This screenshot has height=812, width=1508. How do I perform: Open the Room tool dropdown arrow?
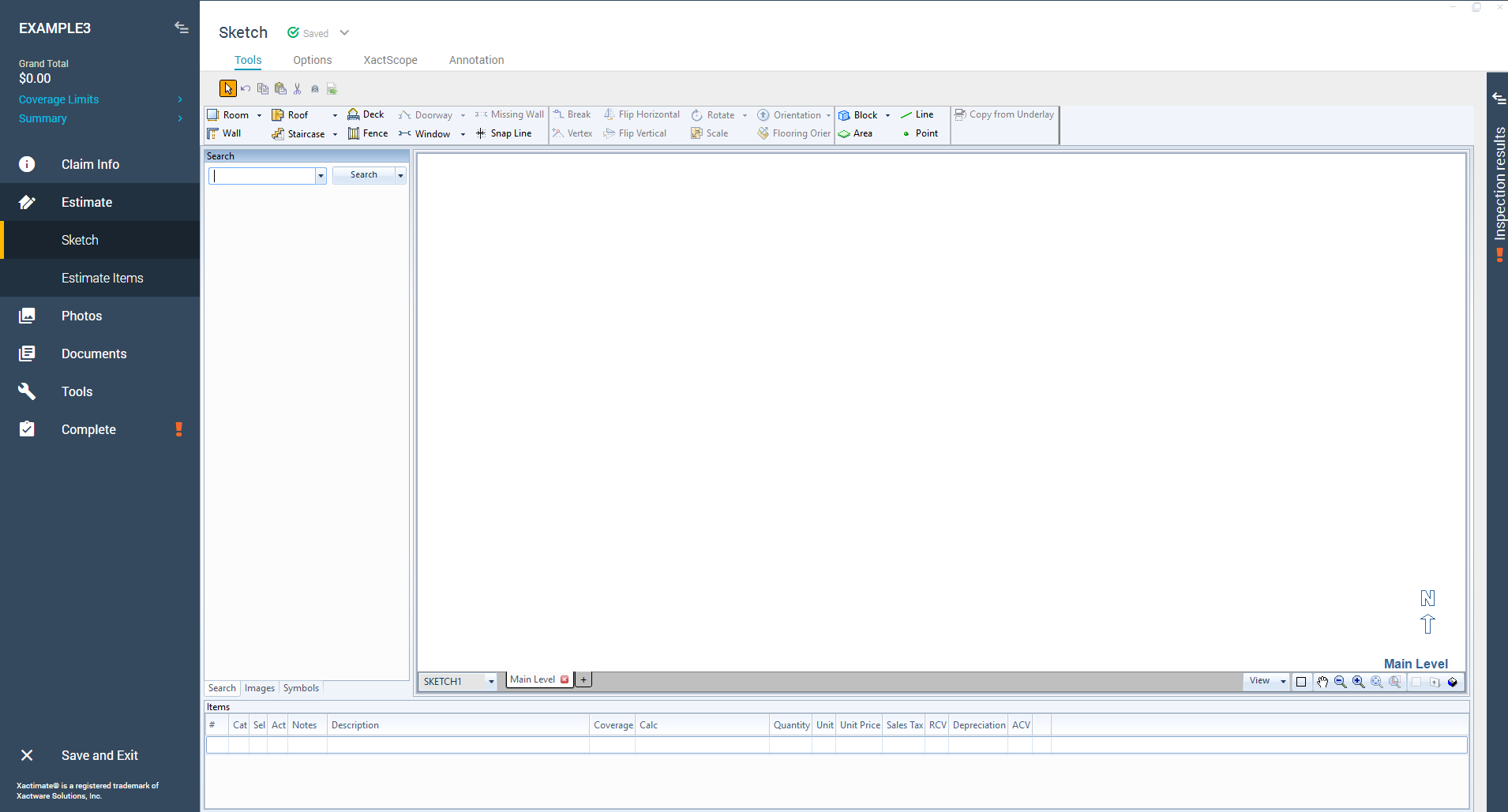(259, 115)
